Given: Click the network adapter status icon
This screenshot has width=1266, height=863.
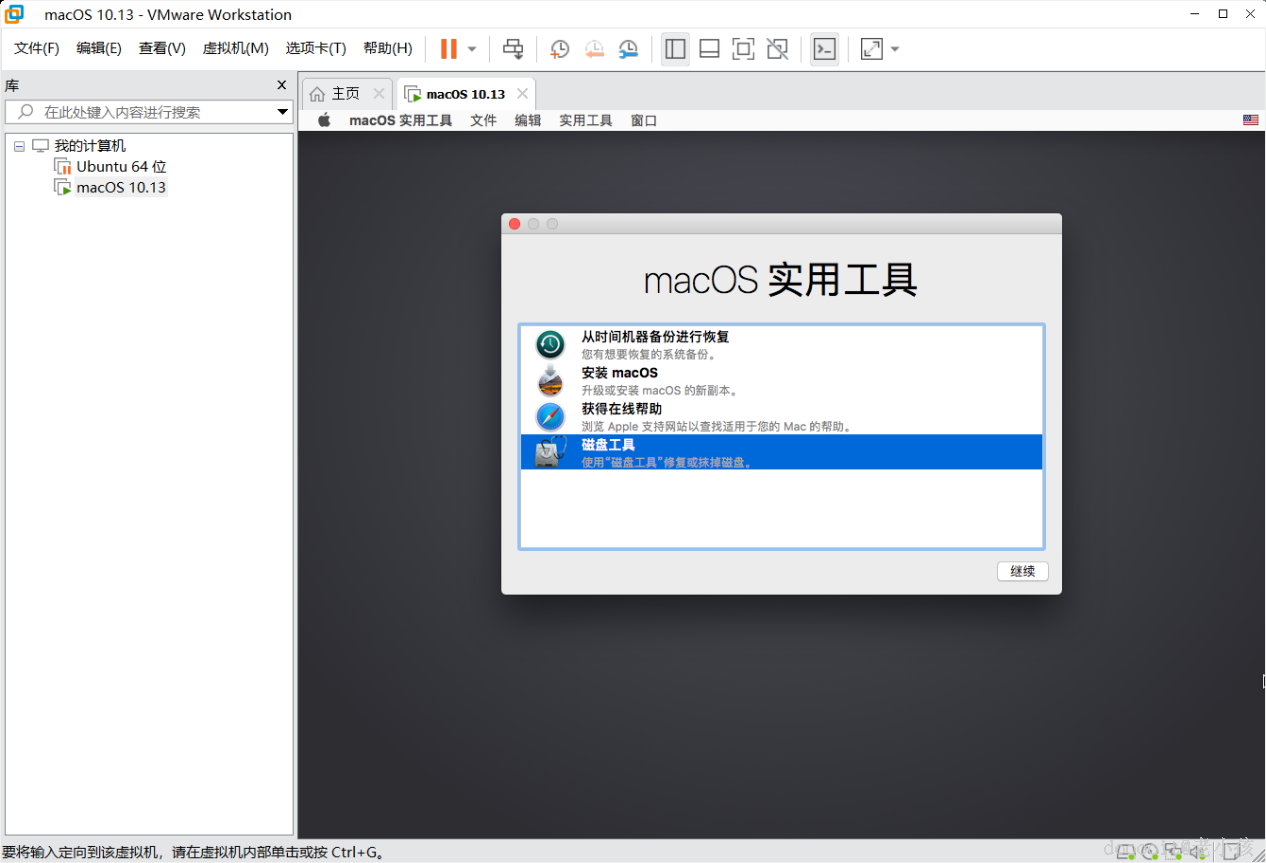Looking at the screenshot, I should 1174,852.
